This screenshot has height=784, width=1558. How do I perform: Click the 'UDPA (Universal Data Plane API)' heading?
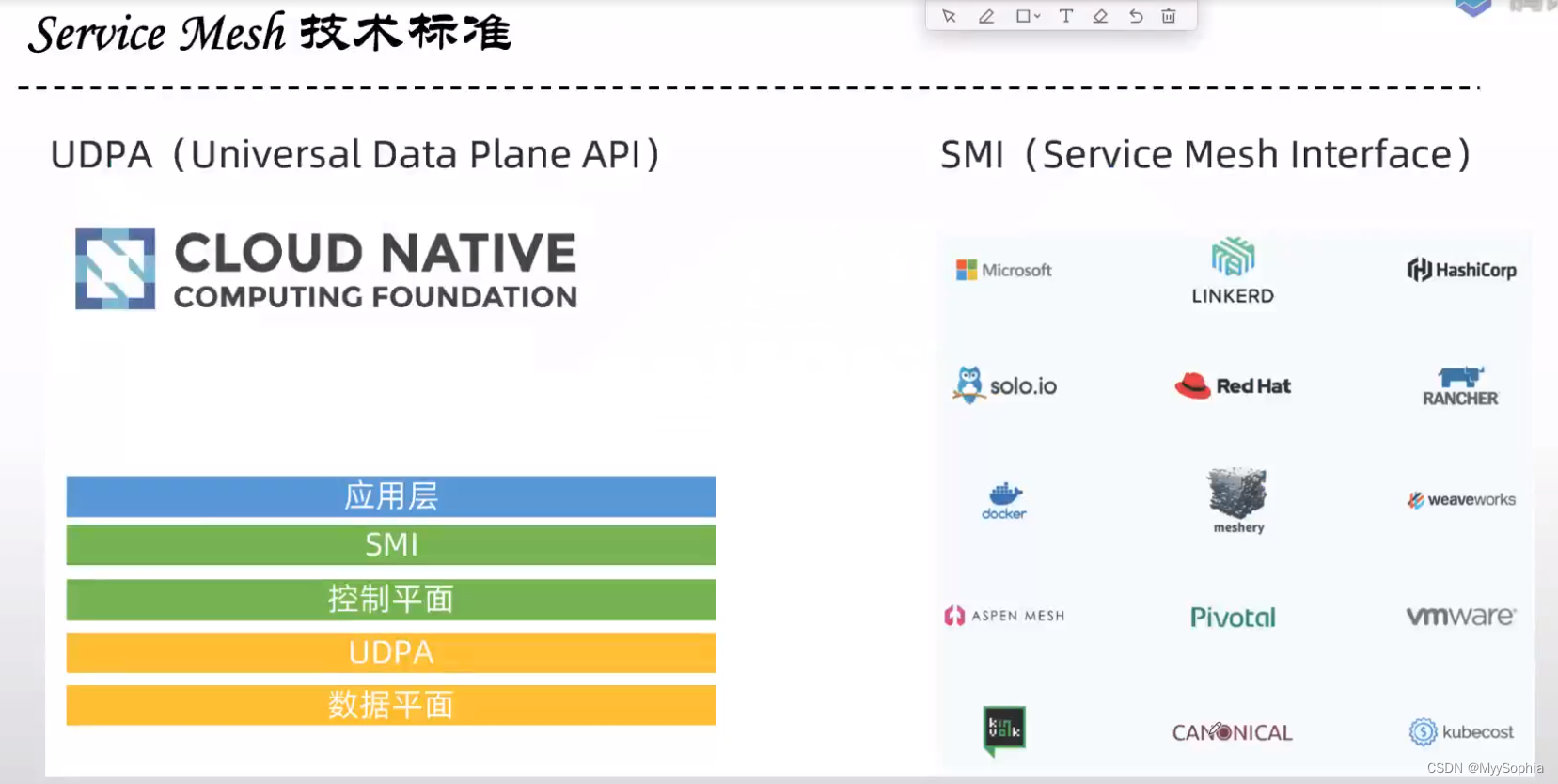(355, 155)
